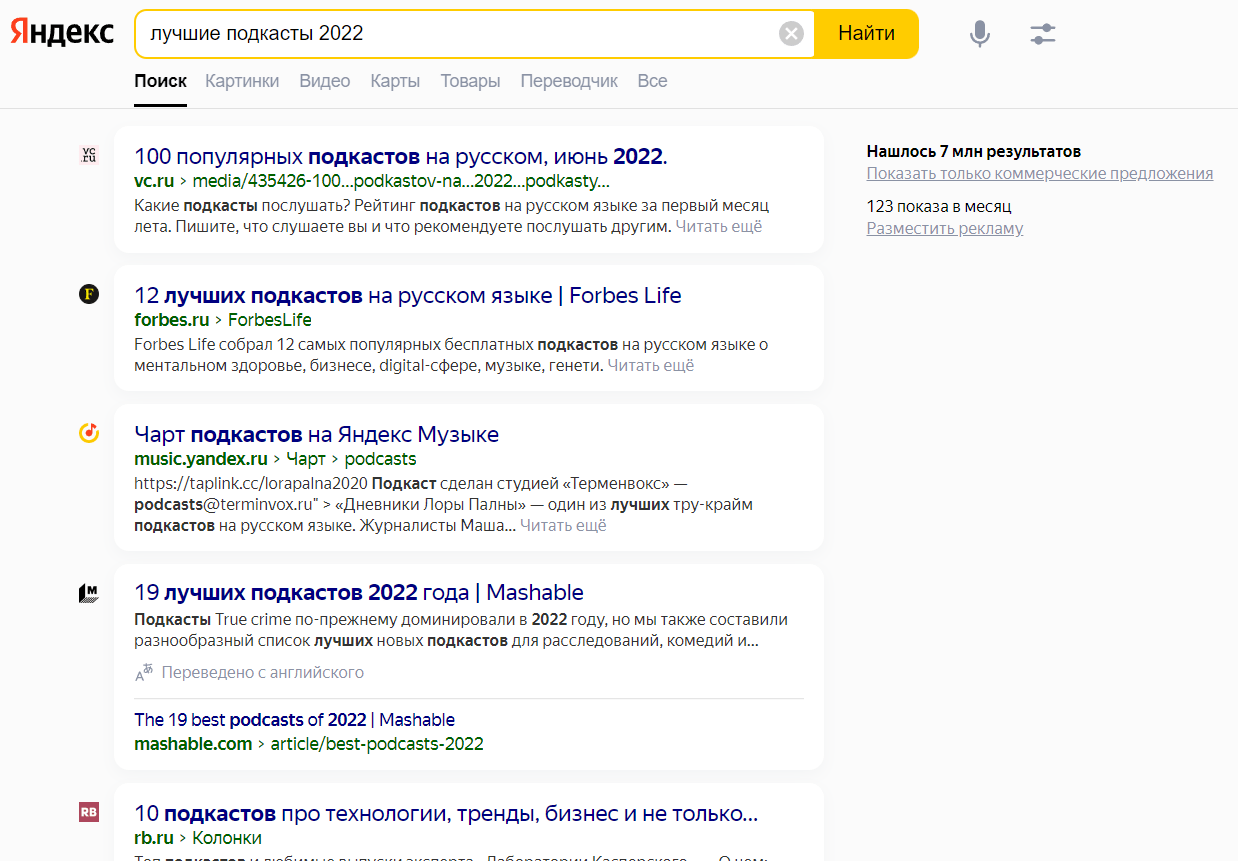Open the Колонки breadcrumb link

coord(227,838)
